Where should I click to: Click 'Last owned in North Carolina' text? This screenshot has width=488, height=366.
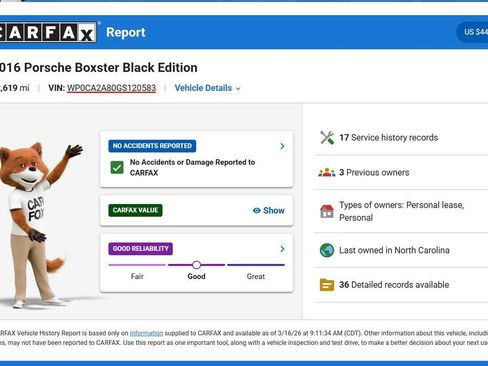(394, 250)
